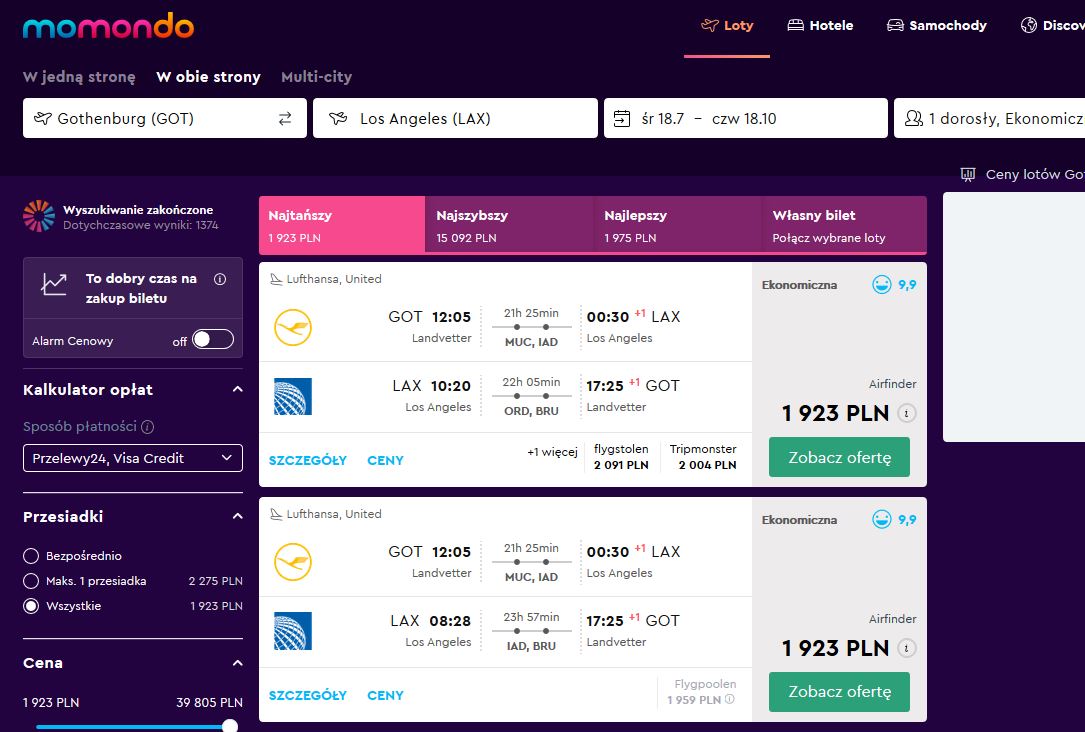Click Lufthansa logo on first result
Viewport: 1085px width, 732px height.
293,327
